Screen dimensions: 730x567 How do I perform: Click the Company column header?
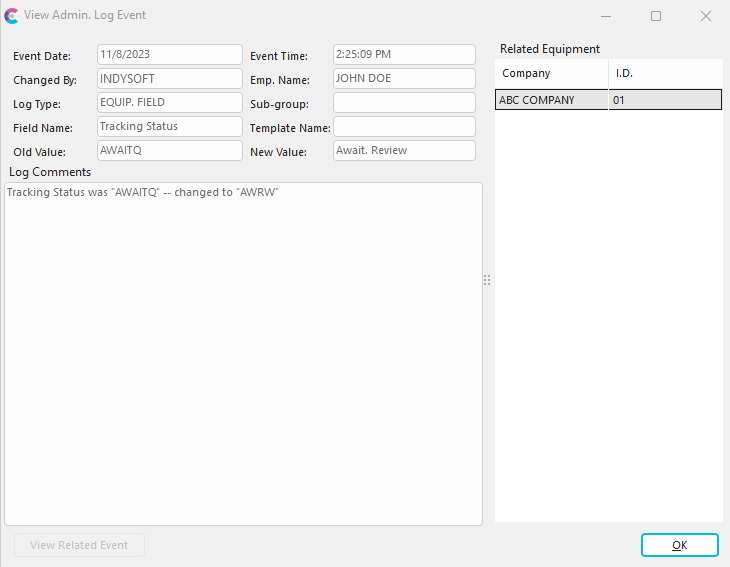551,74
